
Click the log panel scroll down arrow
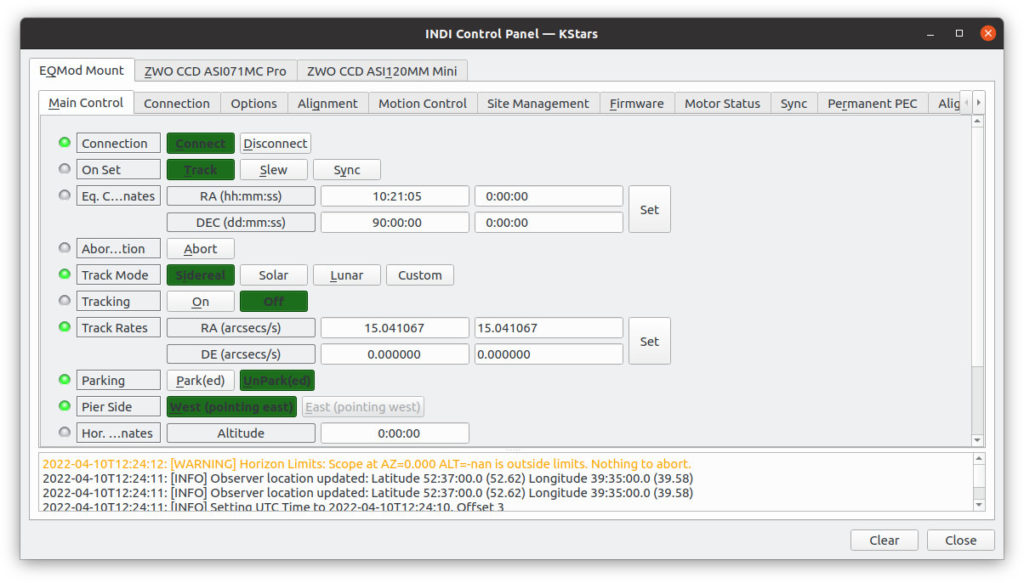click(979, 505)
